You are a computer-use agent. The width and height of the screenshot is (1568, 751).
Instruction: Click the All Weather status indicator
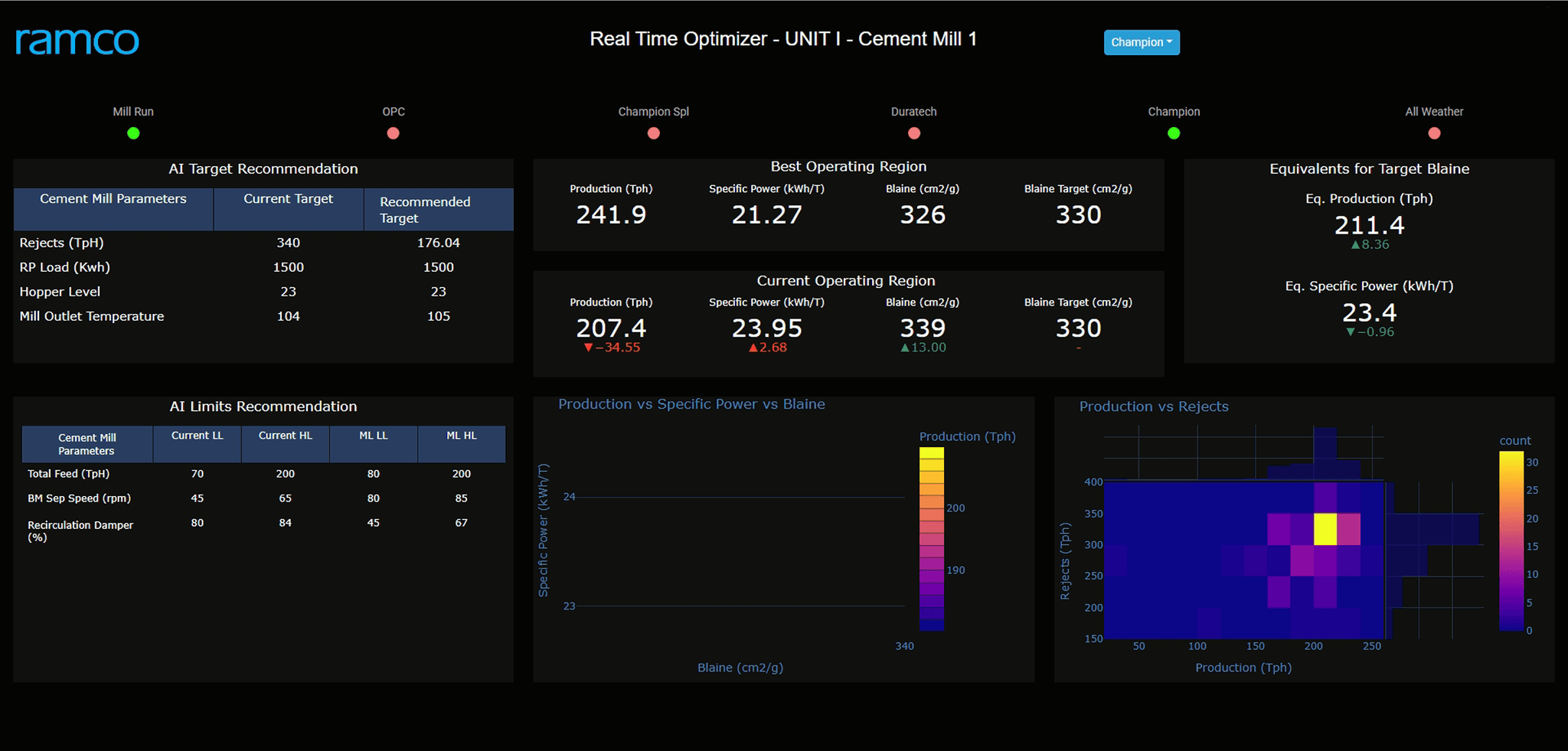click(x=1434, y=133)
